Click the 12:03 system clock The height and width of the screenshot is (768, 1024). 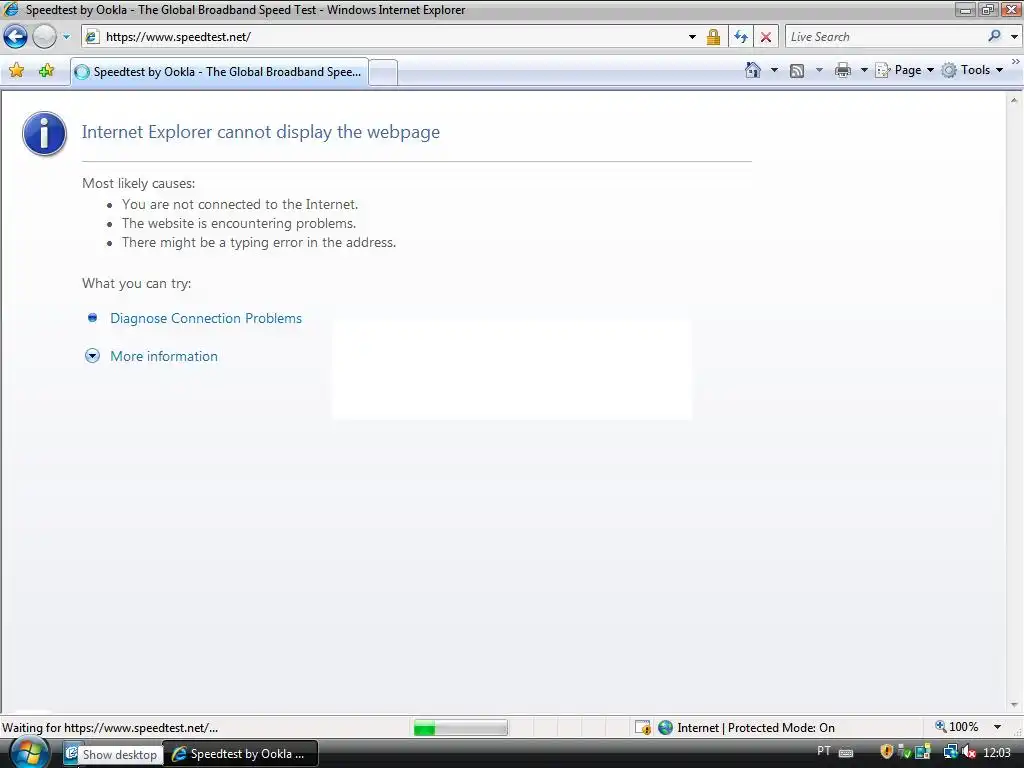pos(997,753)
